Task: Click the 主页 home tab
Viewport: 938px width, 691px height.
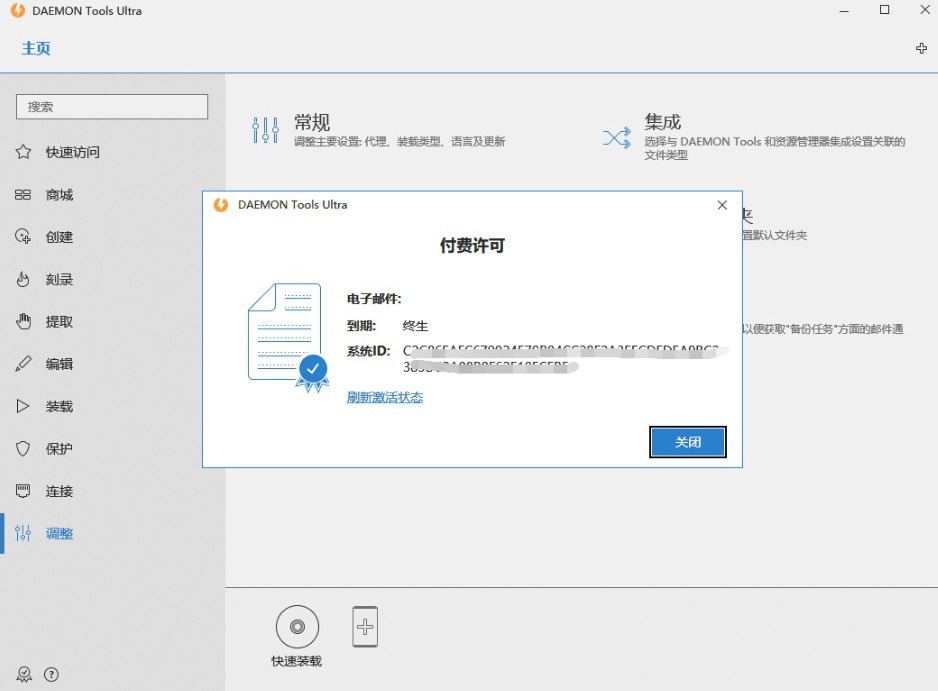Action: coord(36,48)
